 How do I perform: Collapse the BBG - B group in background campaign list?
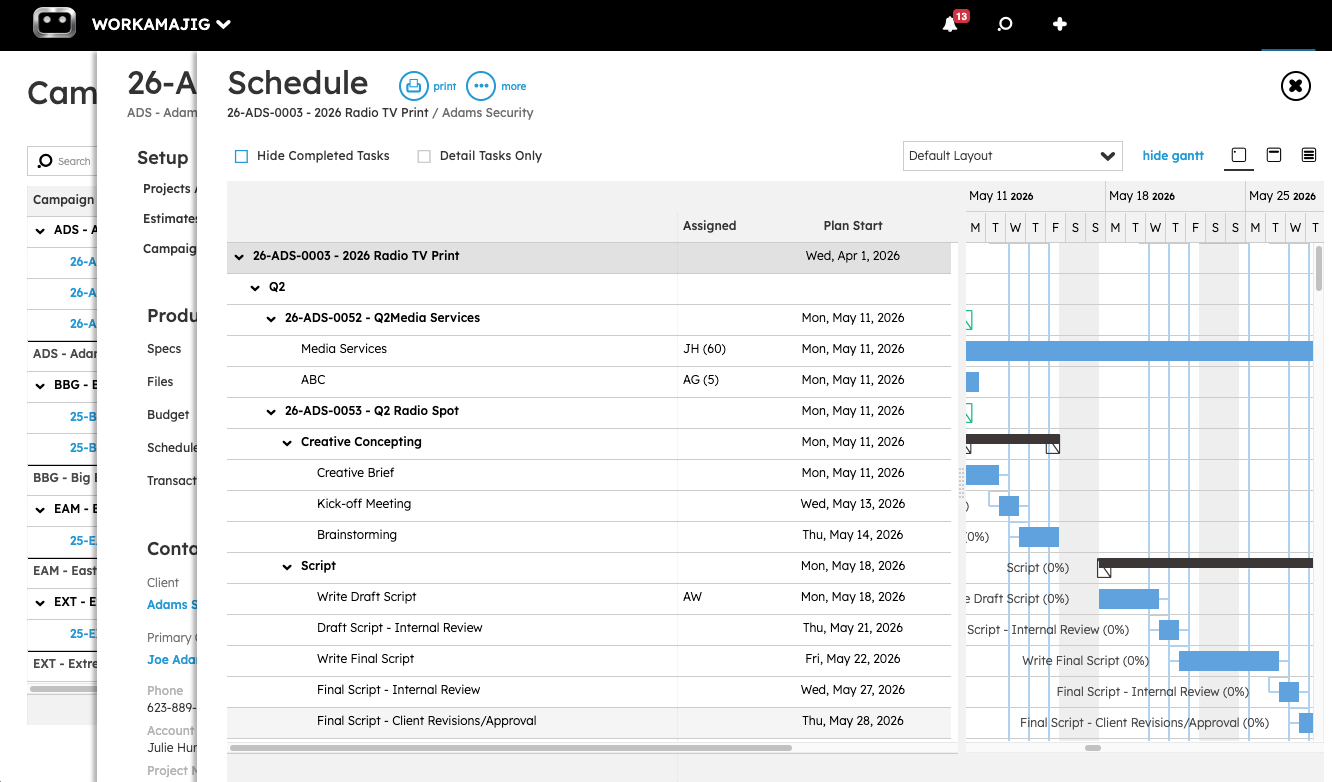[40, 385]
